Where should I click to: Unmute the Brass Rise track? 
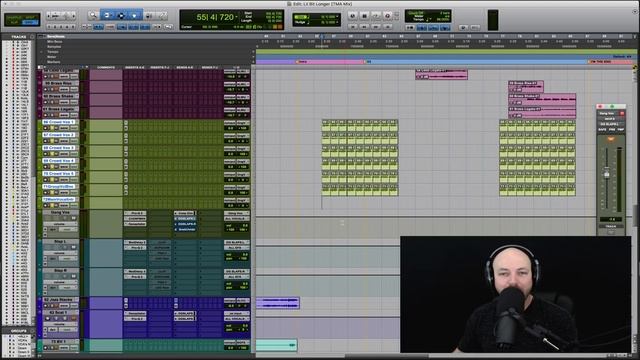(57, 89)
